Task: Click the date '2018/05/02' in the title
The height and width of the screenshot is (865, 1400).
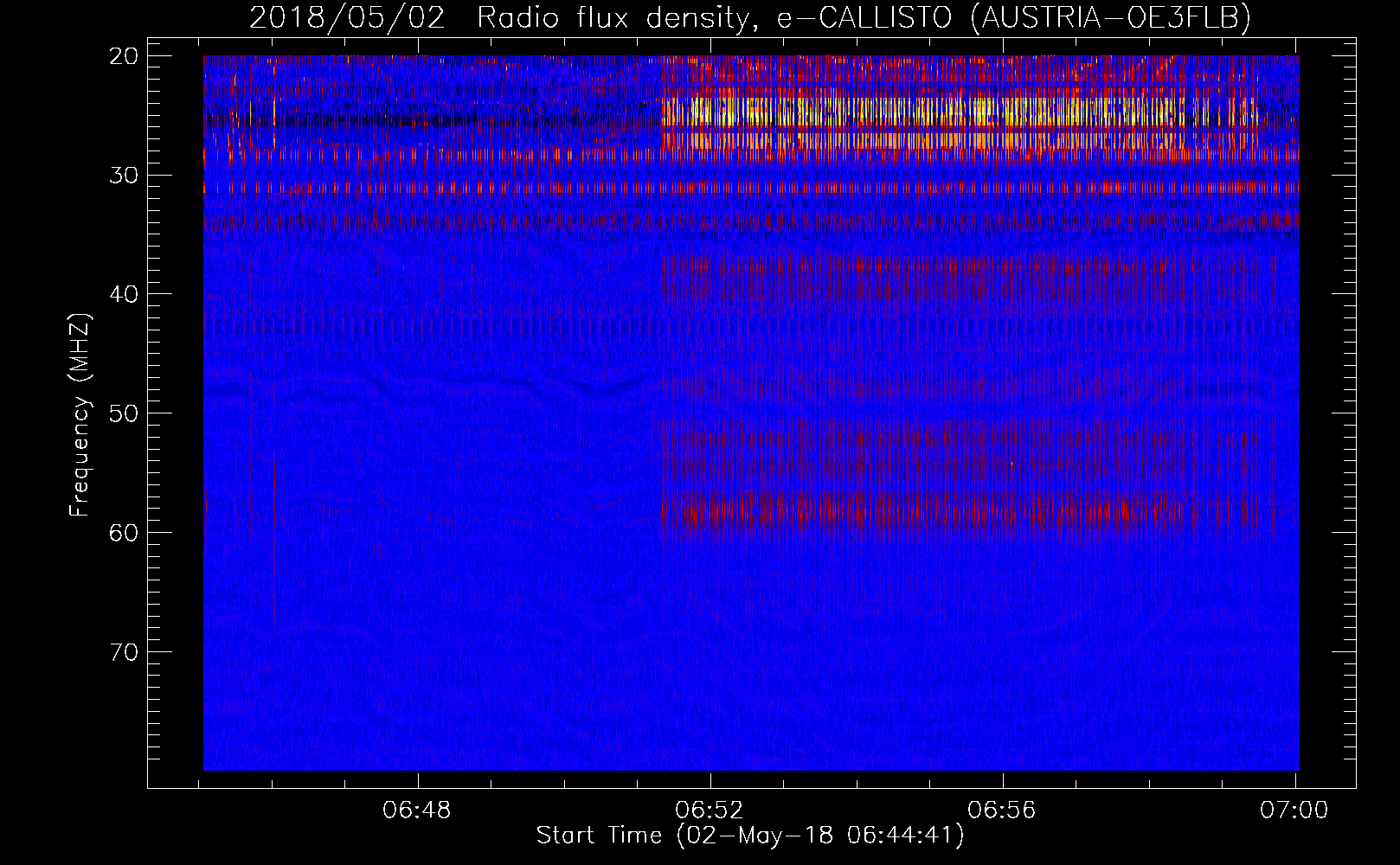Action: [347, 17]
